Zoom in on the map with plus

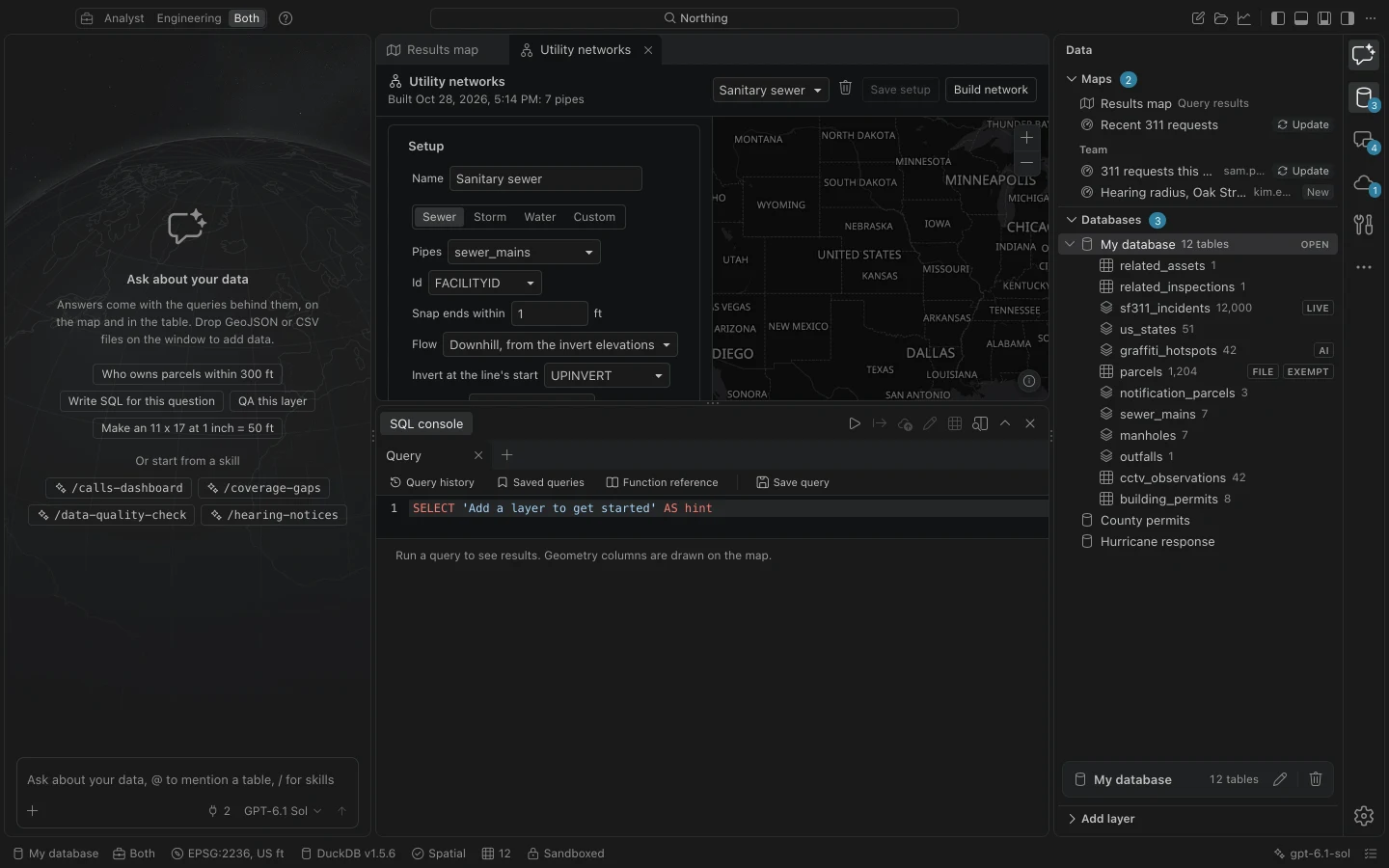click(1027, 138)
